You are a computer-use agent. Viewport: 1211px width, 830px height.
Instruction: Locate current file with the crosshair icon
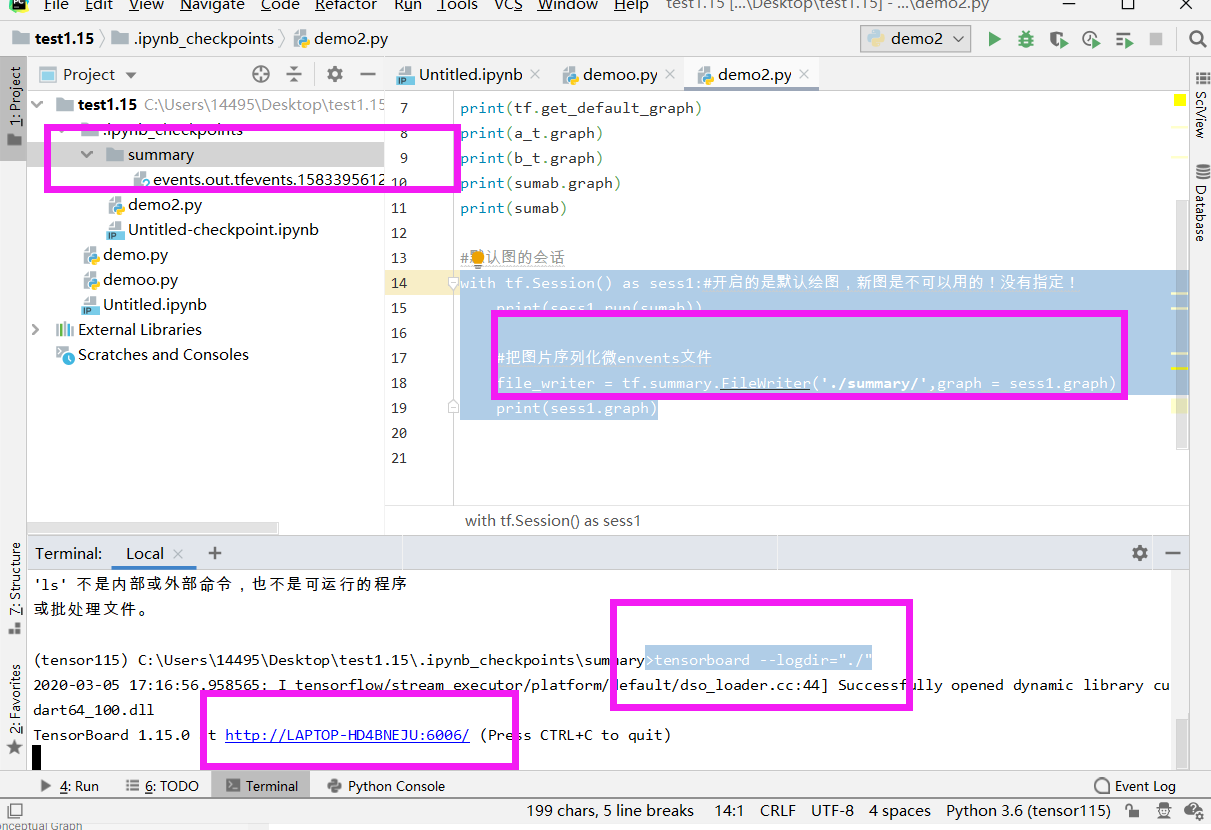pos(261,74)
